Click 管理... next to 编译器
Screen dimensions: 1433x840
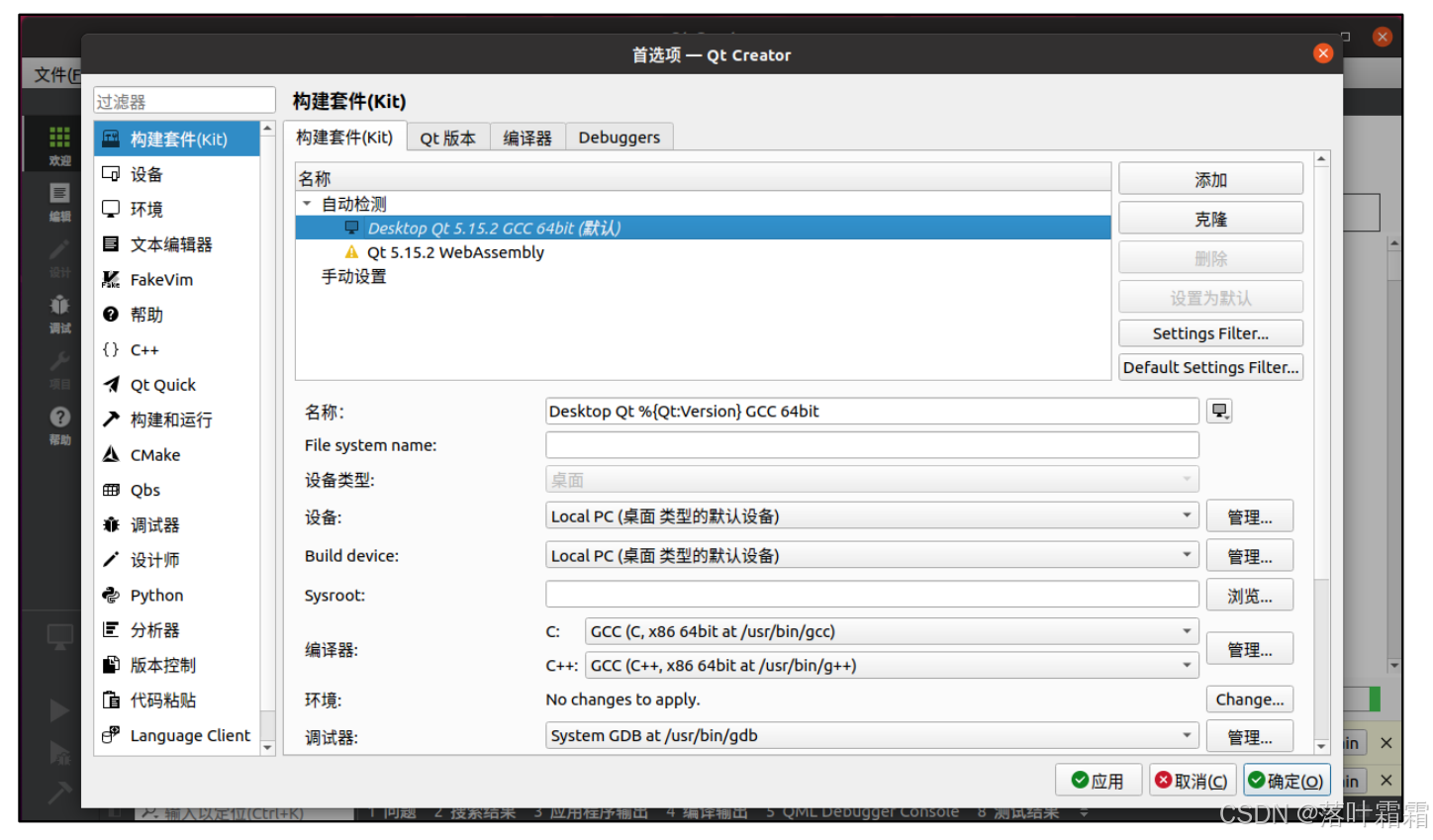(1250, 649)
